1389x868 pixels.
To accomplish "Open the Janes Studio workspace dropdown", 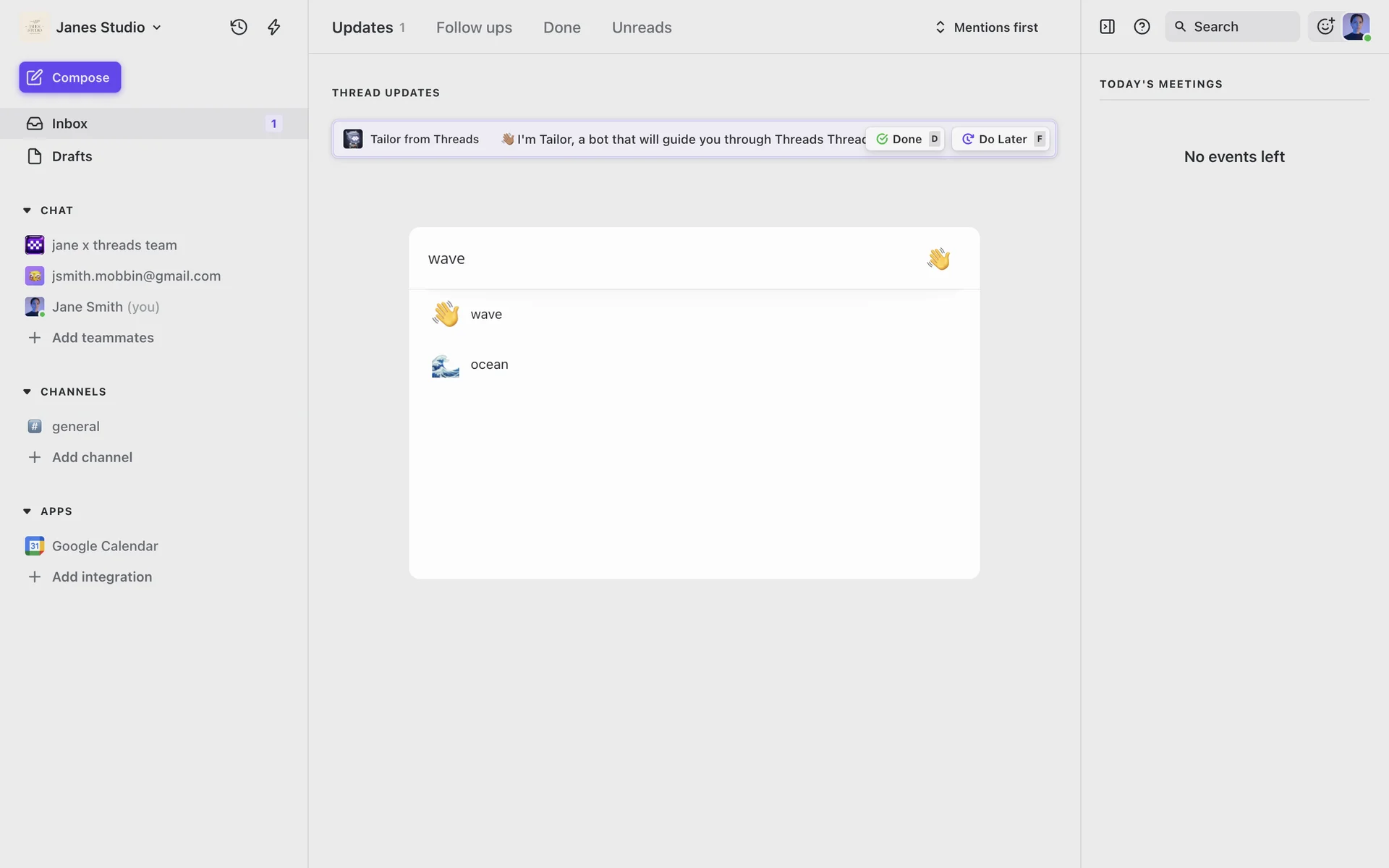I will coord(109,27).
